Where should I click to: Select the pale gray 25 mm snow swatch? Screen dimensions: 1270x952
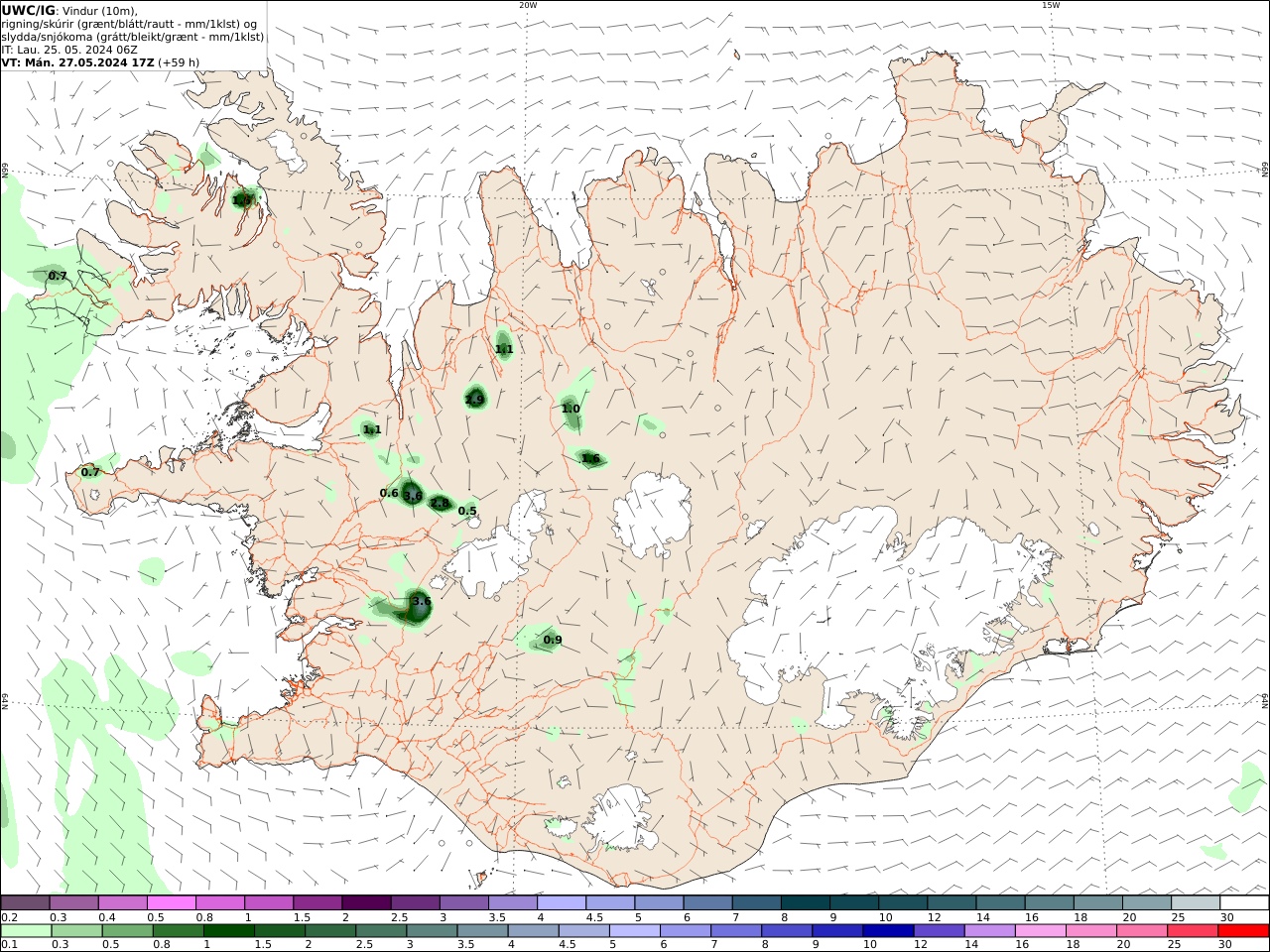(1196, 902)
